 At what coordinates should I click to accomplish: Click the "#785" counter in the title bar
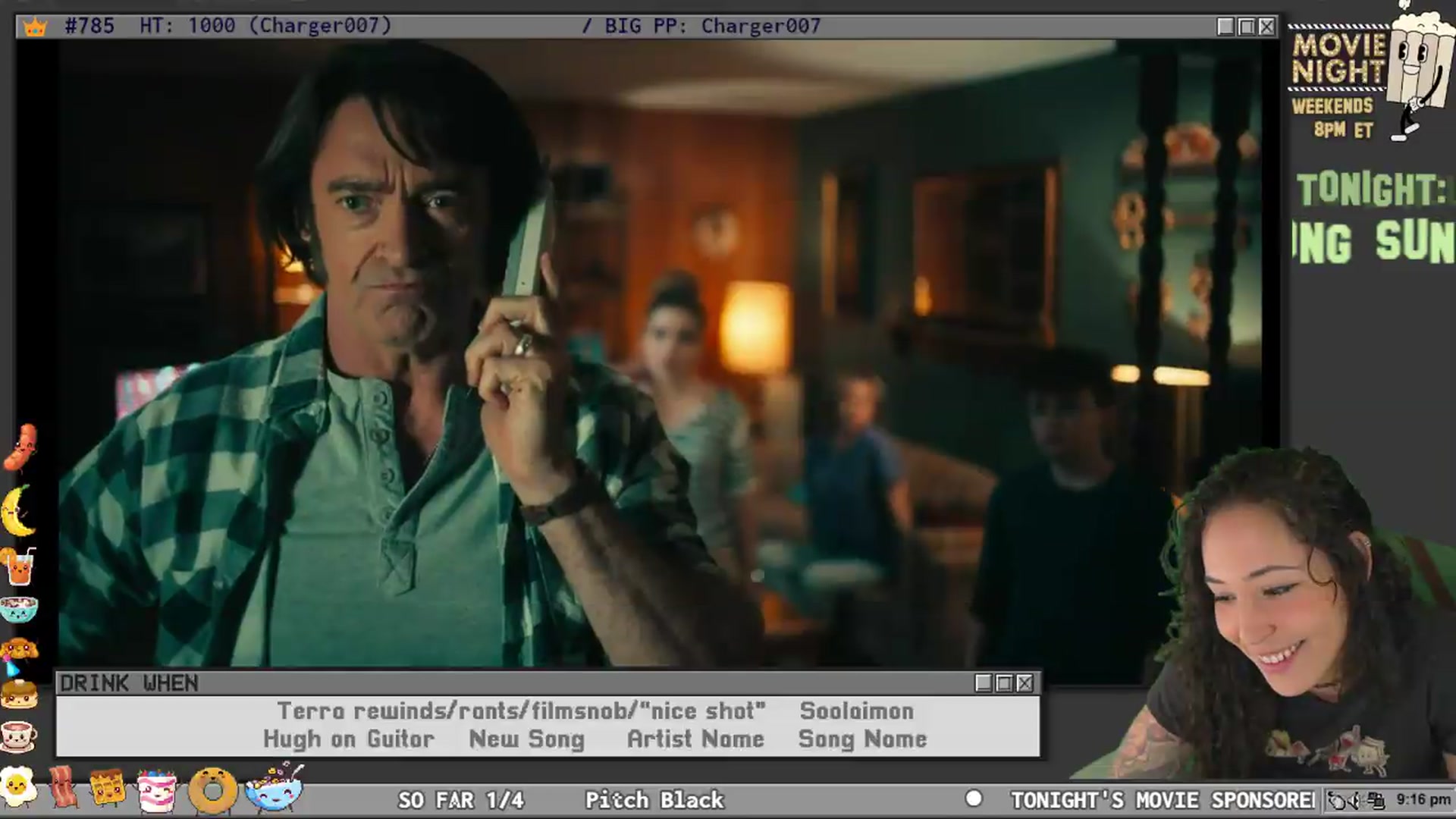pos(89,26)
